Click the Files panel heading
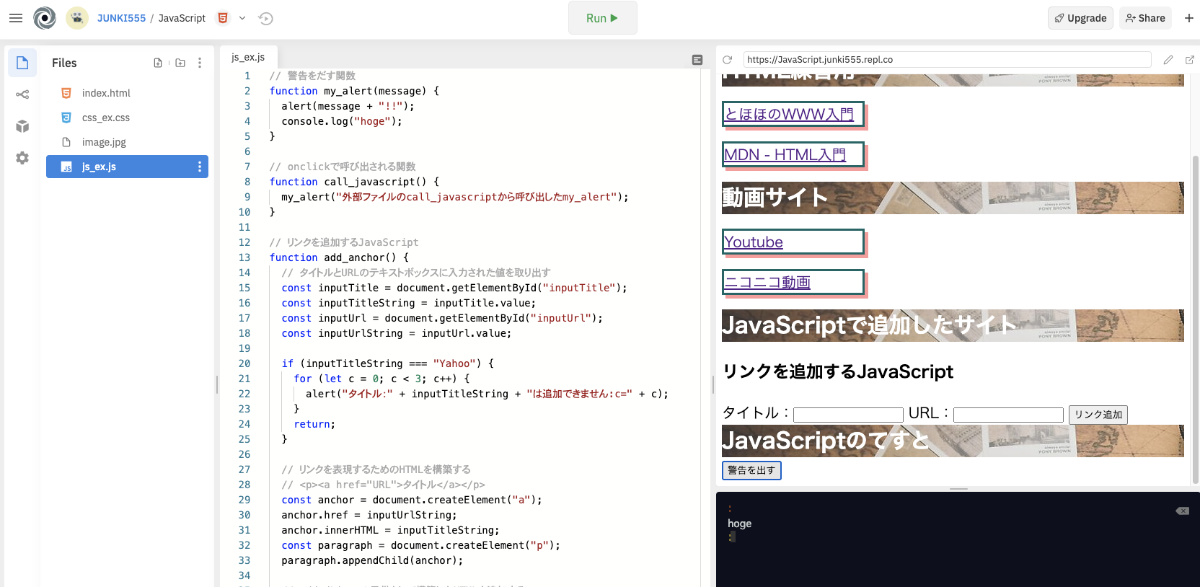Screen dimensions: 1200x587 (64, 63)
